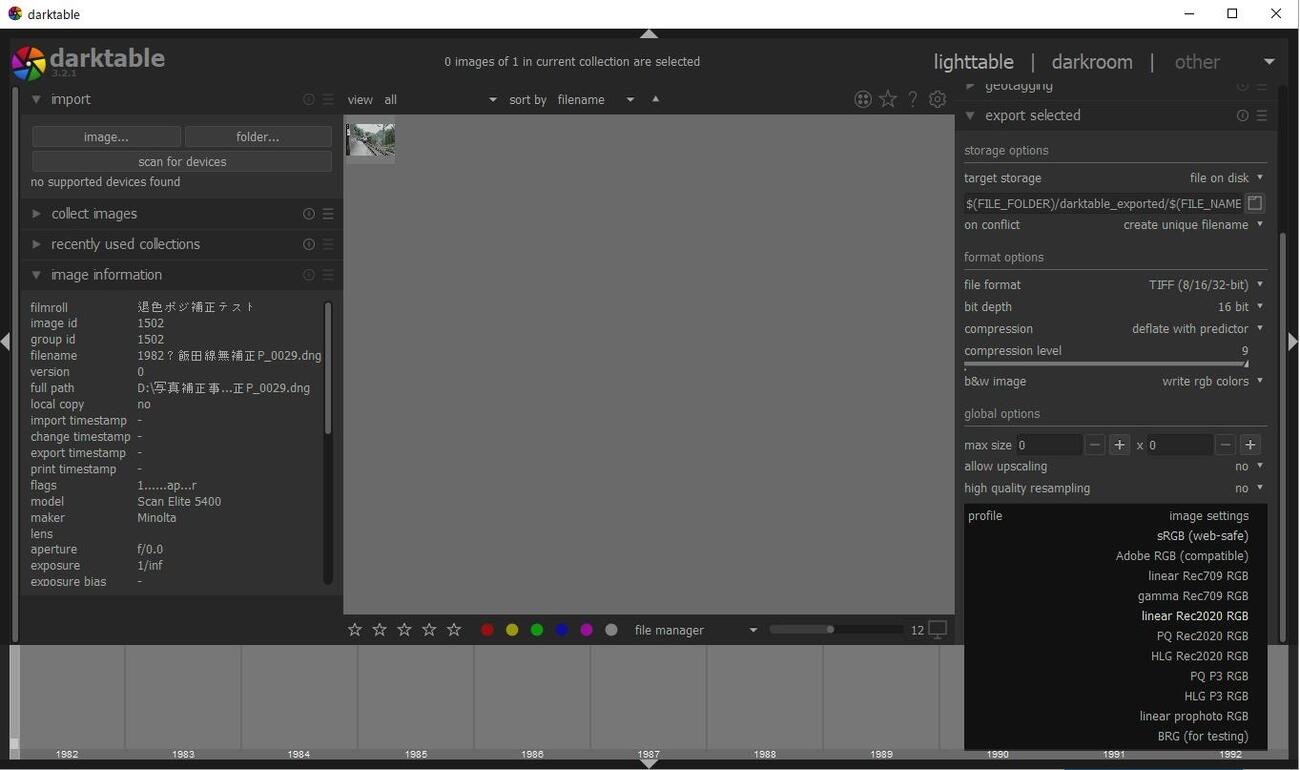Viewport: 1300px width, 770px height.
Task: Click the display profile monitor icon
Action: click(938, 629)
